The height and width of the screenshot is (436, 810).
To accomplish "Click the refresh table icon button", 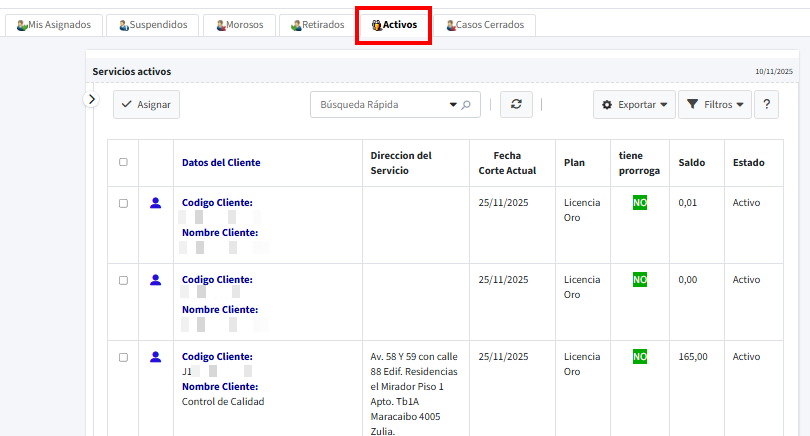I will [515, 104].
